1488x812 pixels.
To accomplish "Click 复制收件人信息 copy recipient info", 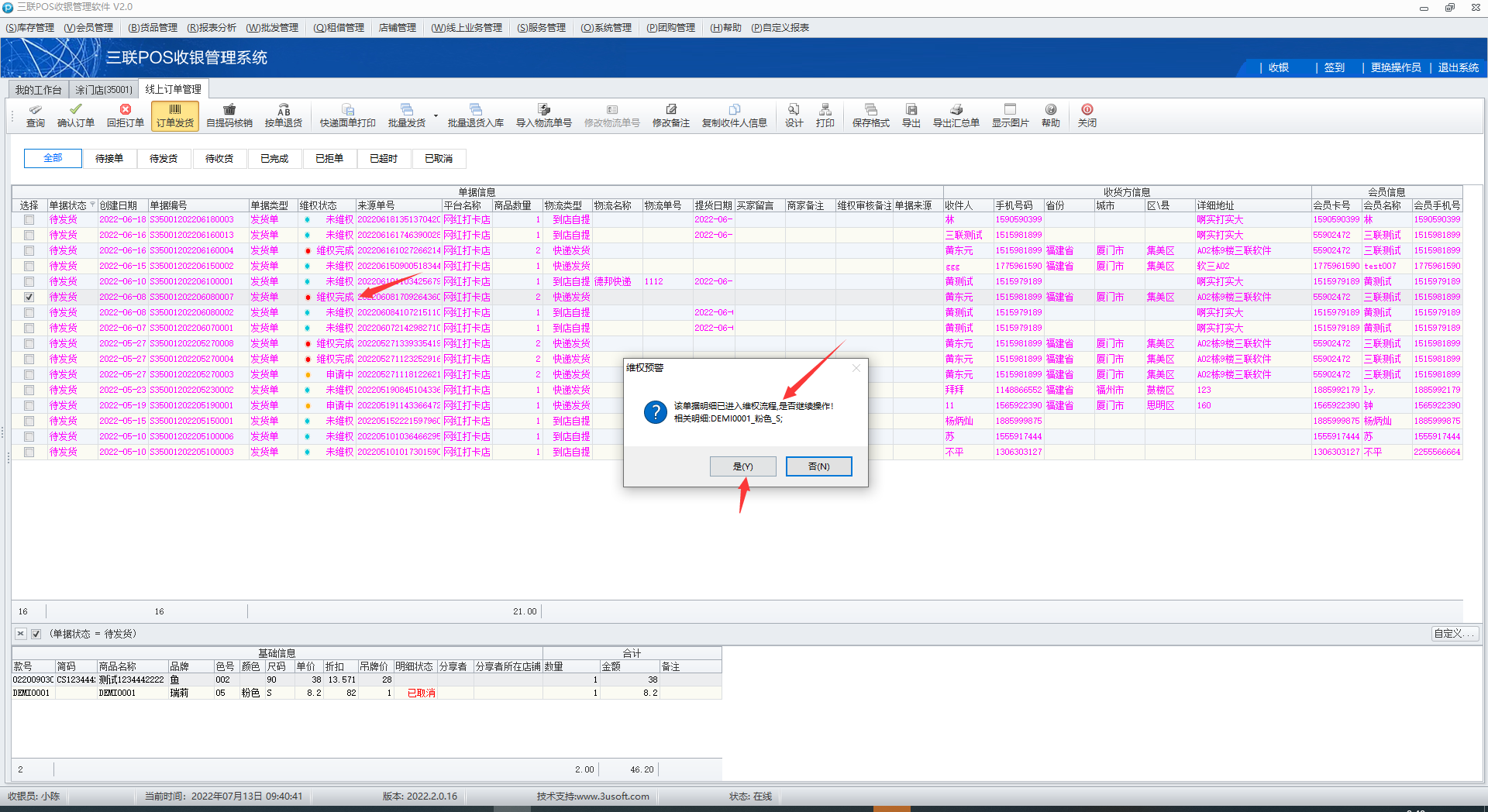I will [735, 116].
